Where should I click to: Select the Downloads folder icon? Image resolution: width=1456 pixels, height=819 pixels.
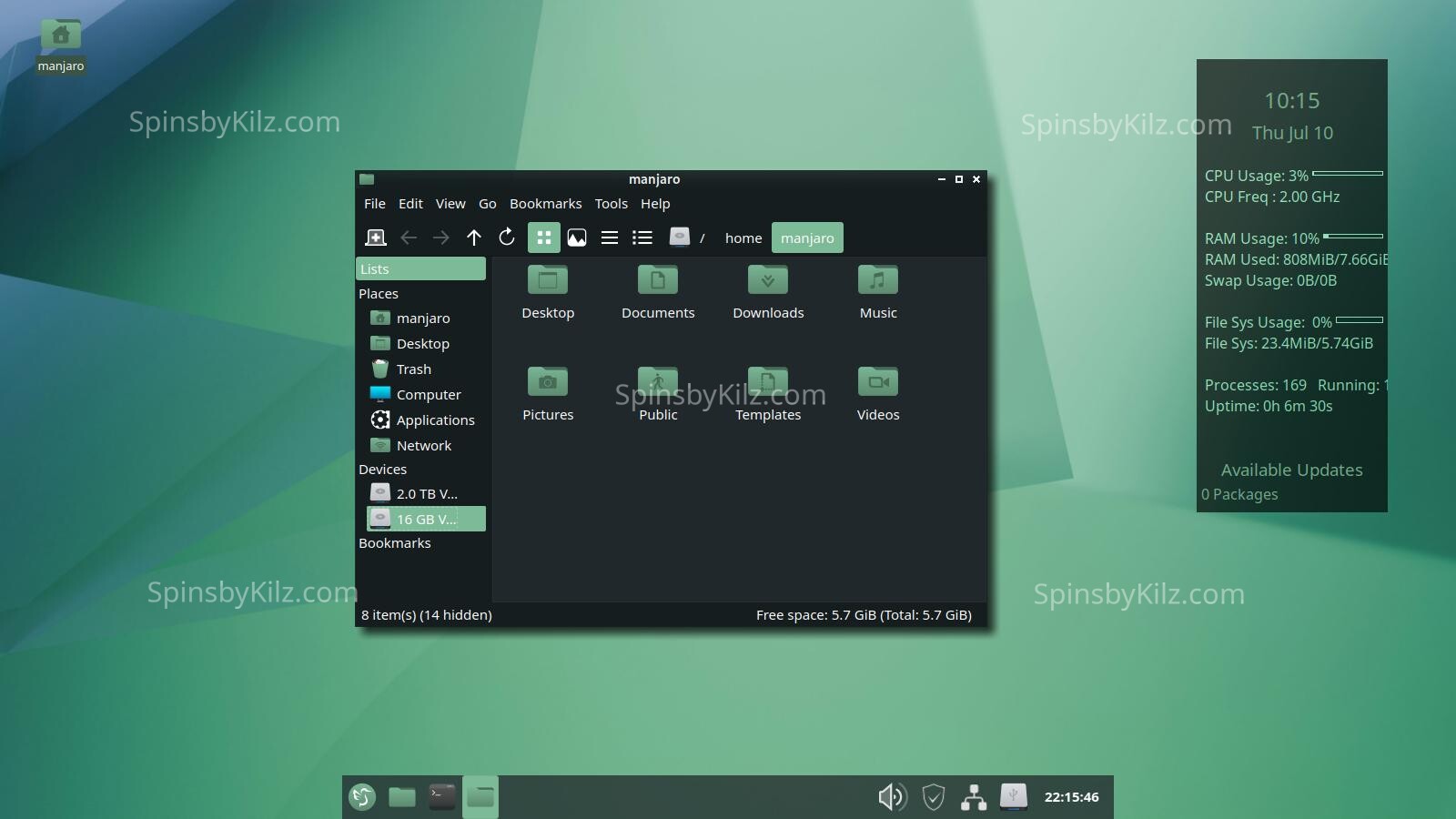coord(768,279)
